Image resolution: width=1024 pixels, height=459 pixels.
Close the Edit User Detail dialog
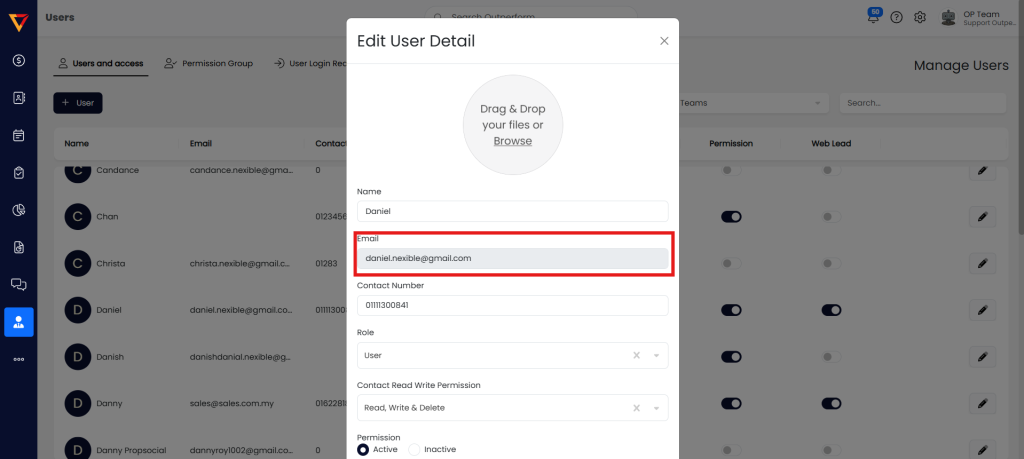click(664, 41)
